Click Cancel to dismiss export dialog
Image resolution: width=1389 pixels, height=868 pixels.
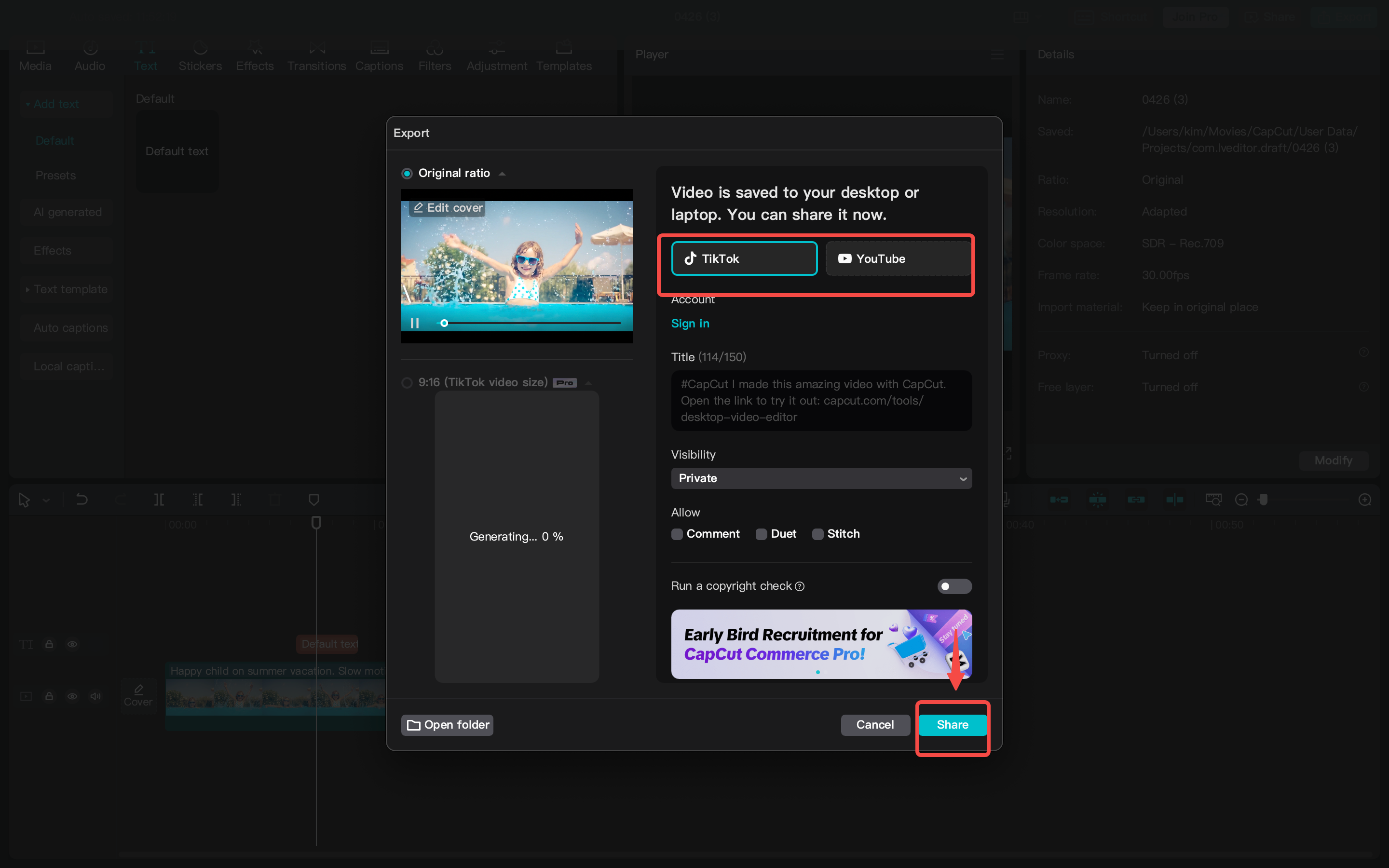[875, 724]
